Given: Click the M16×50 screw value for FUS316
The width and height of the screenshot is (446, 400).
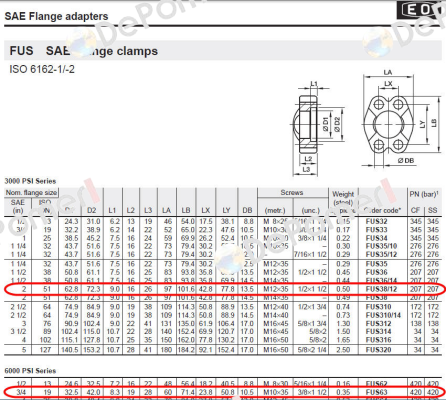Looking at the screenshot, I should 276,340.
